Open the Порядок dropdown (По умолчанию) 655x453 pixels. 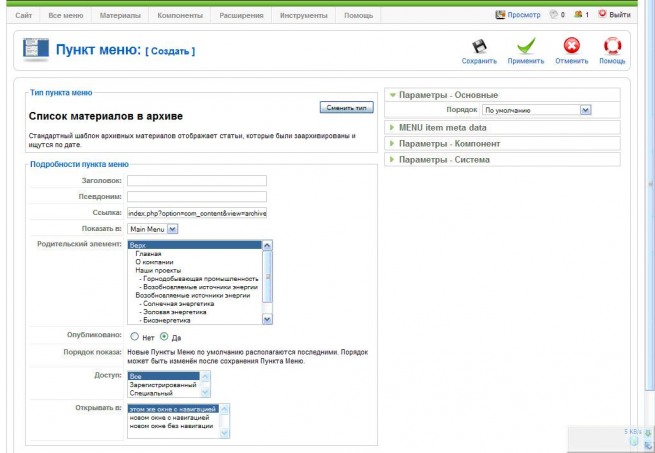pyautogui.click(x=536, y=110)
